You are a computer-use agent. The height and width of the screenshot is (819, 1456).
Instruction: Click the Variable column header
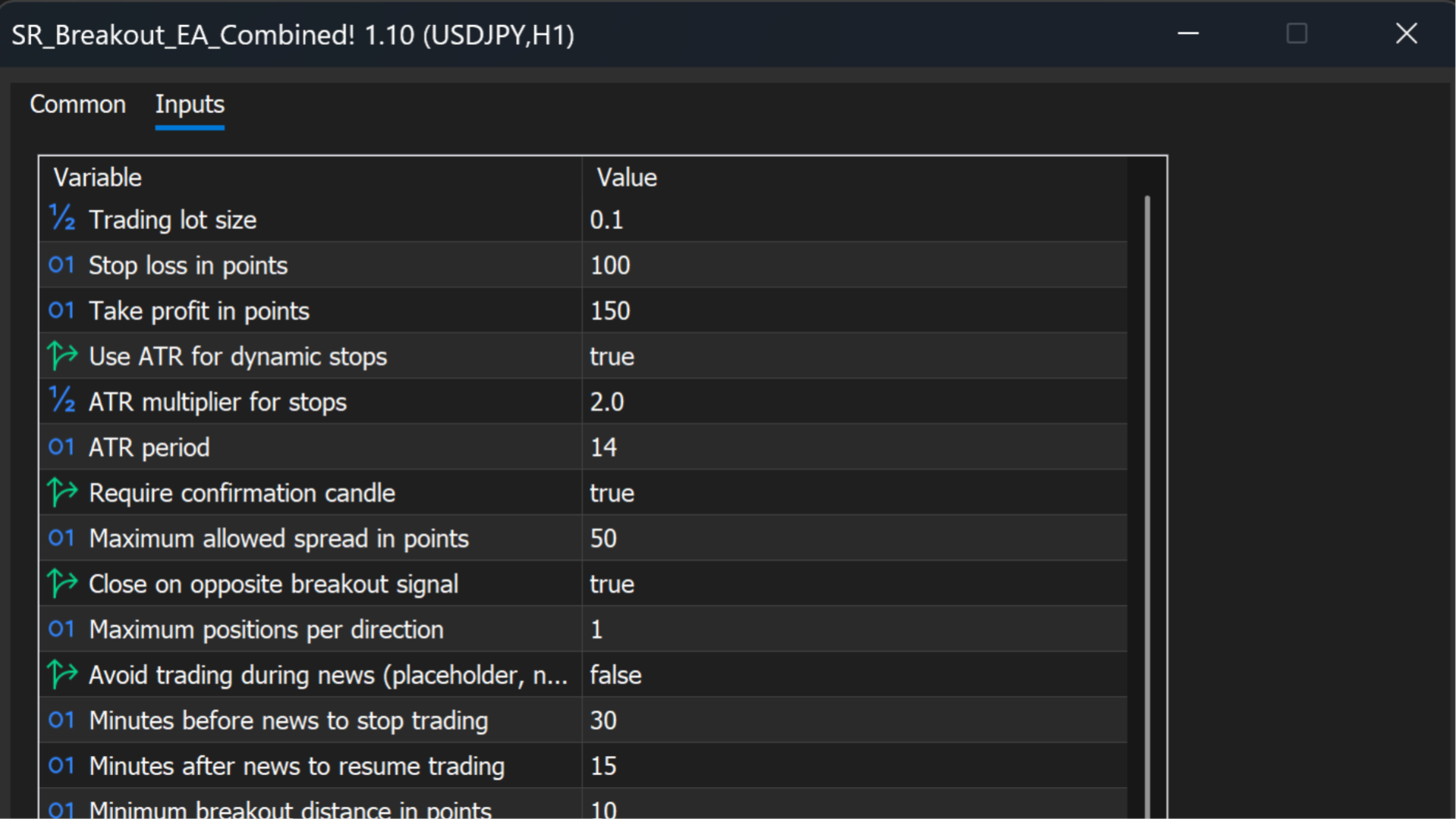coord(98,177)
